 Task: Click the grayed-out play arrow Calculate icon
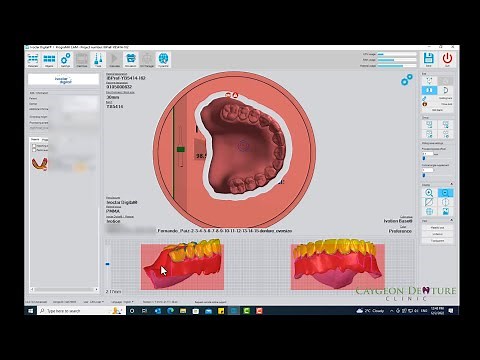[114, 59]
